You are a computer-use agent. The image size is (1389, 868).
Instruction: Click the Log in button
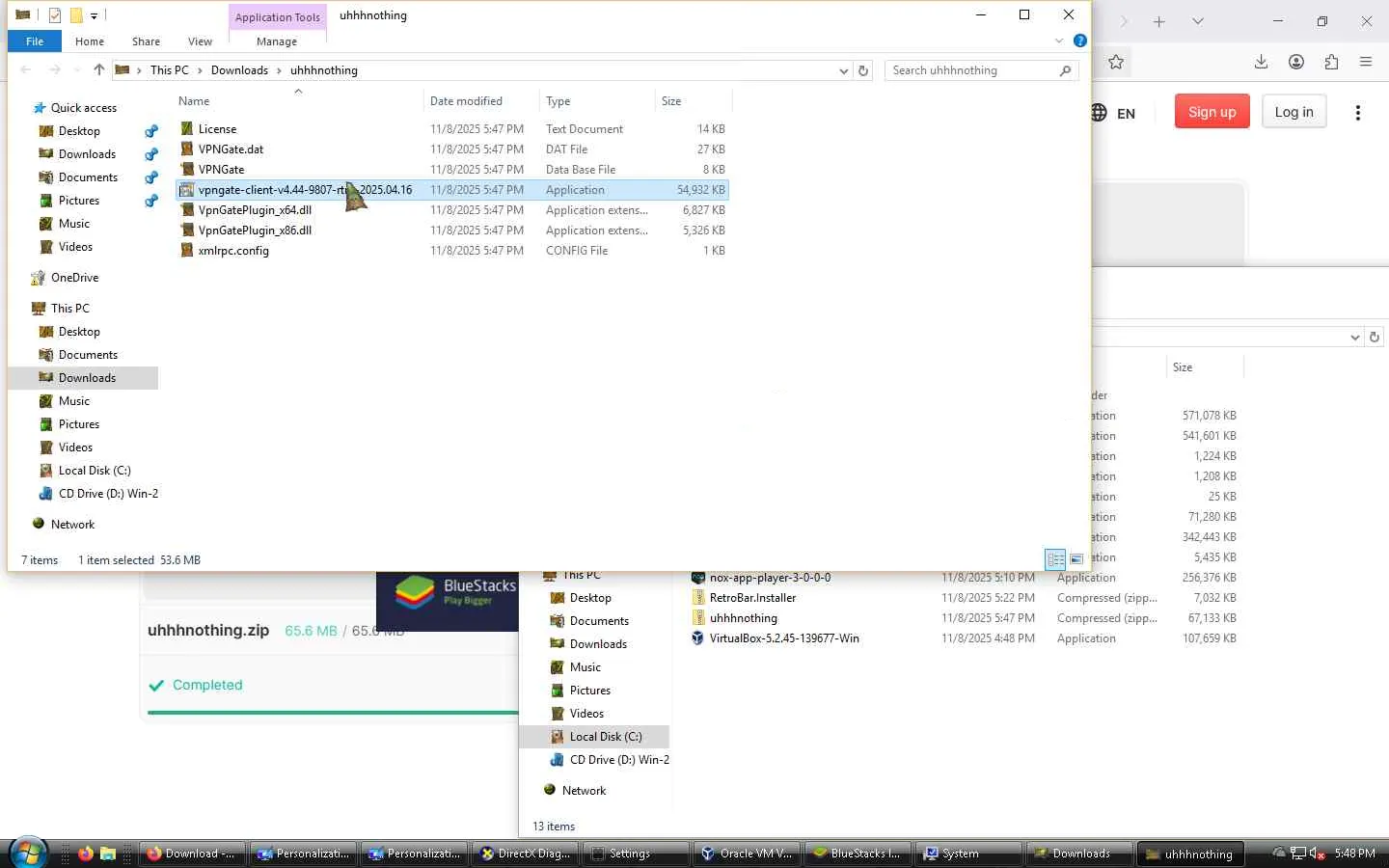point(1294,112)
